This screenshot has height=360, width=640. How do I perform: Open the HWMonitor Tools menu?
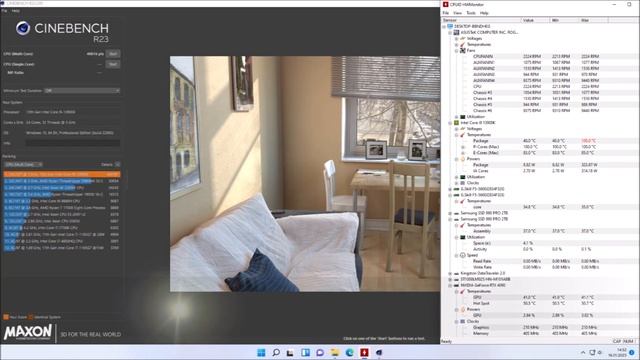(471, 13)
